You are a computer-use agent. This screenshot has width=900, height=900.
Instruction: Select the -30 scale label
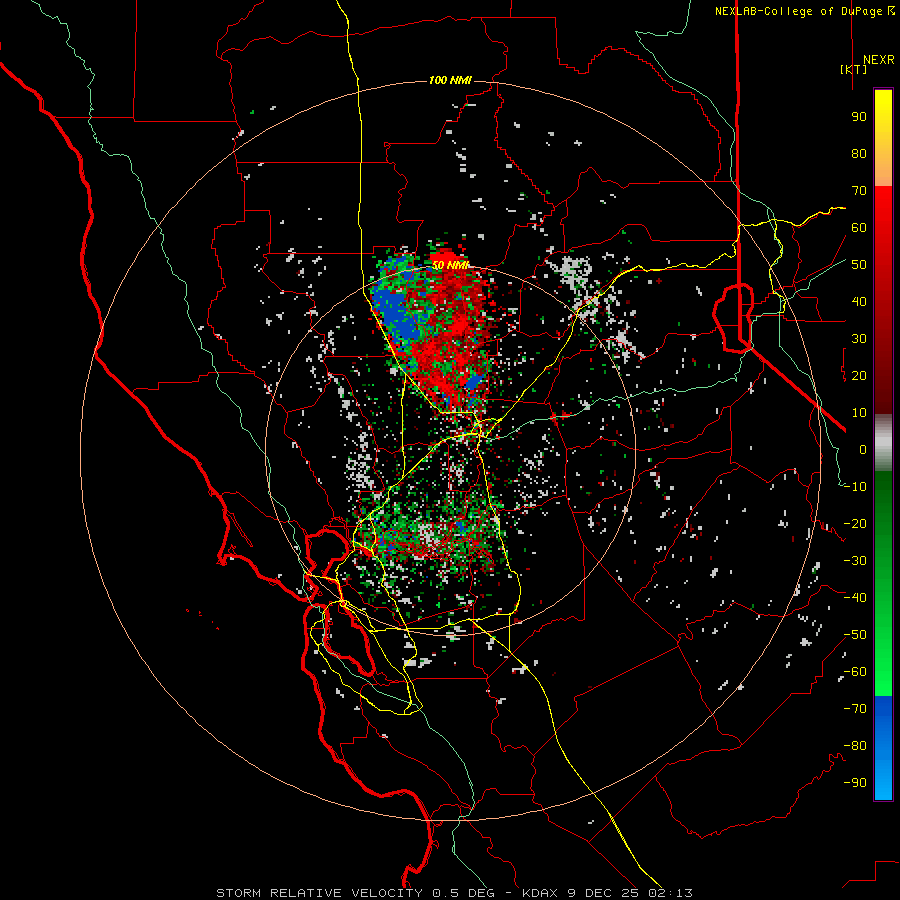[855, 561]
